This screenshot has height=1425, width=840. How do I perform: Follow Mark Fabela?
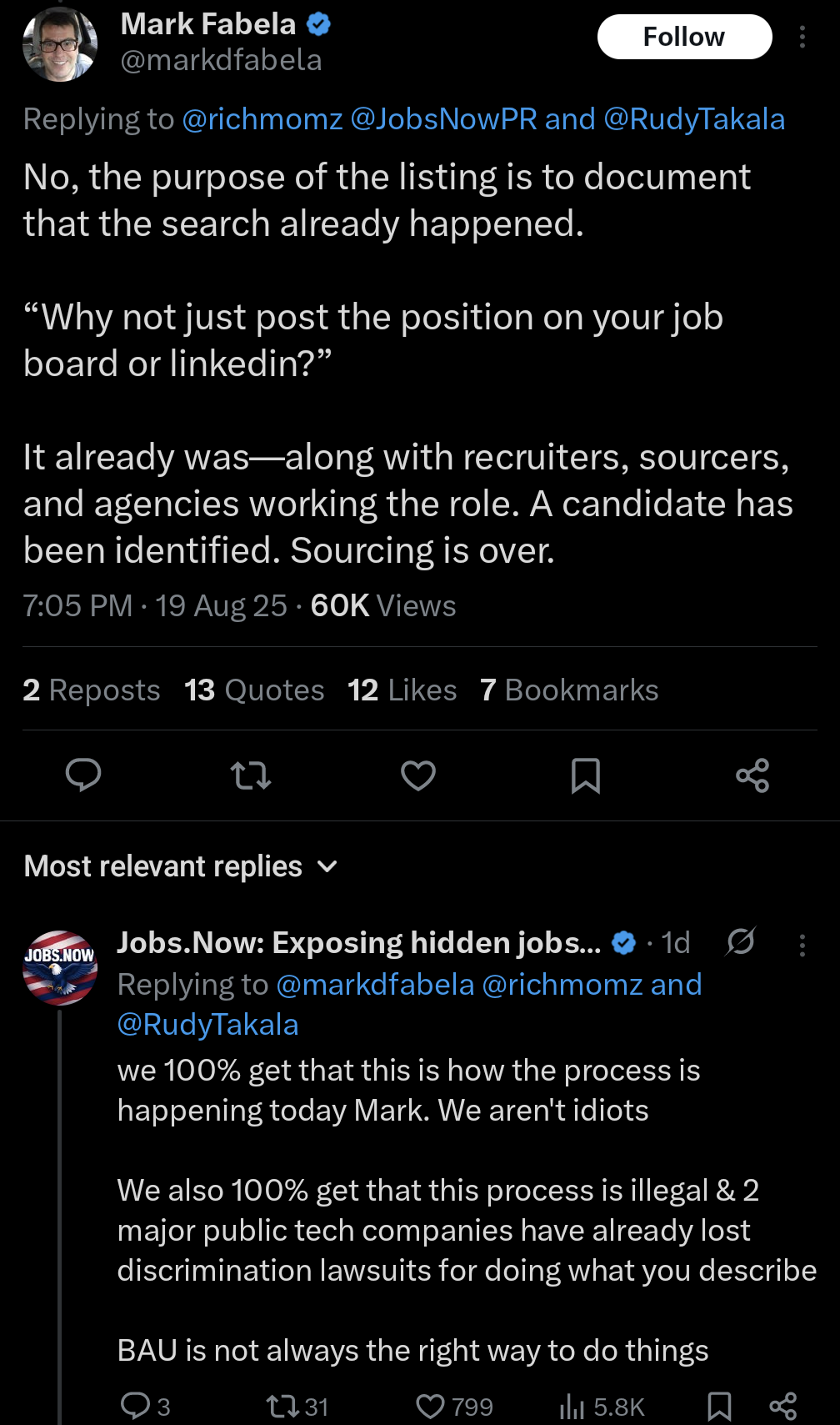[x=684, y=37]
